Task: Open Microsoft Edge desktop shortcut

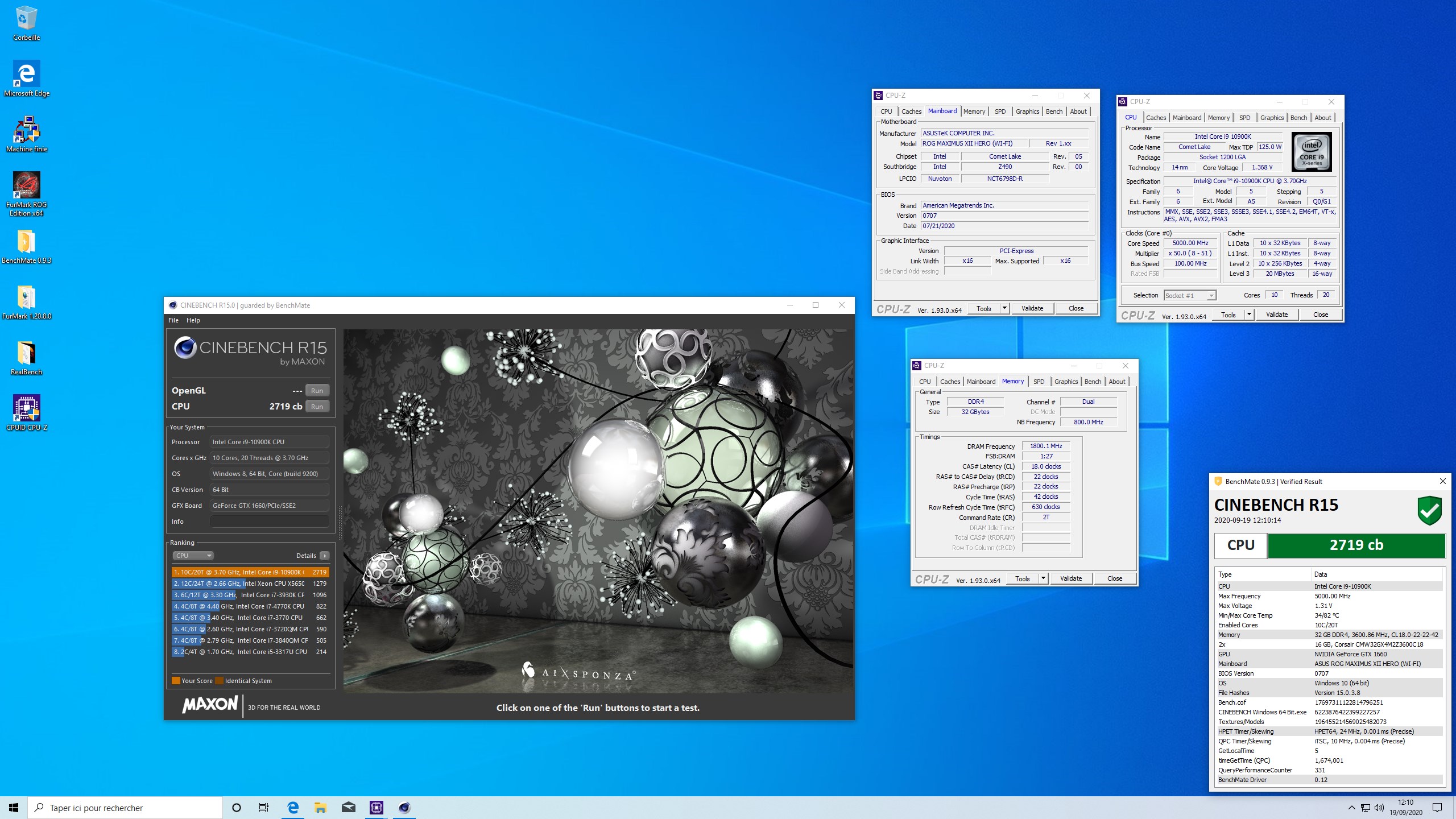Action: point(26,79)
